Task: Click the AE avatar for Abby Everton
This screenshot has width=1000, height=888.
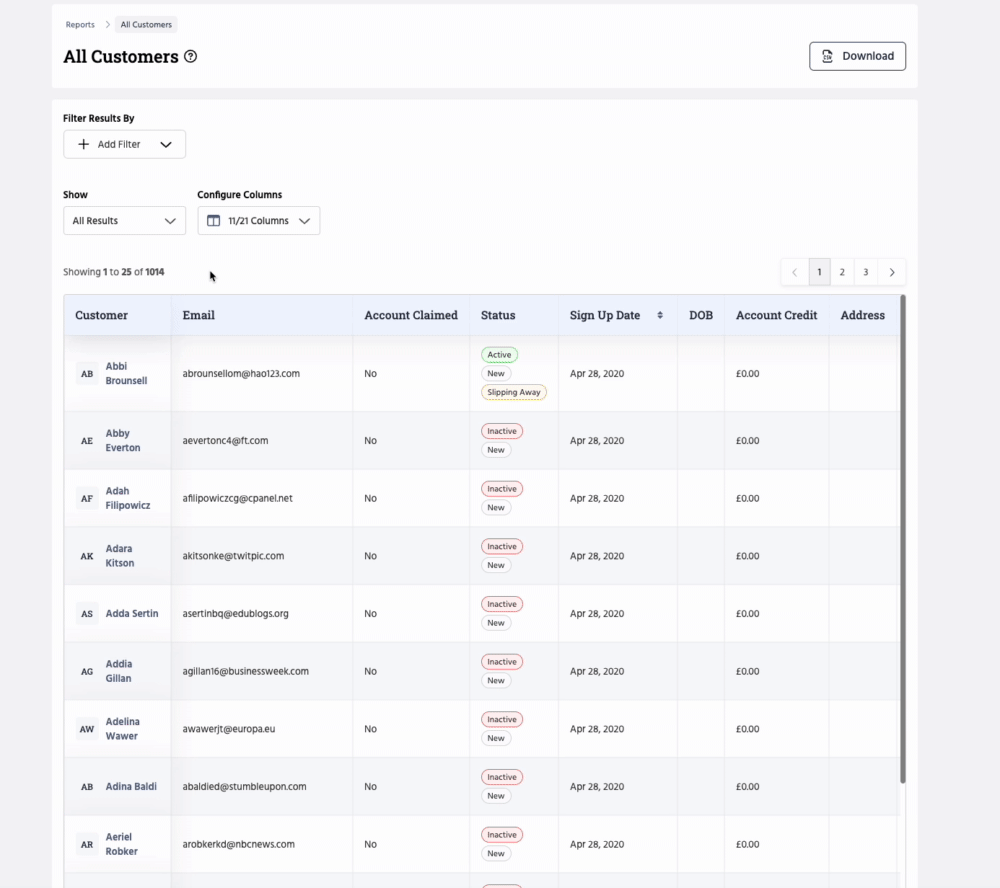Action: [87, 441]
